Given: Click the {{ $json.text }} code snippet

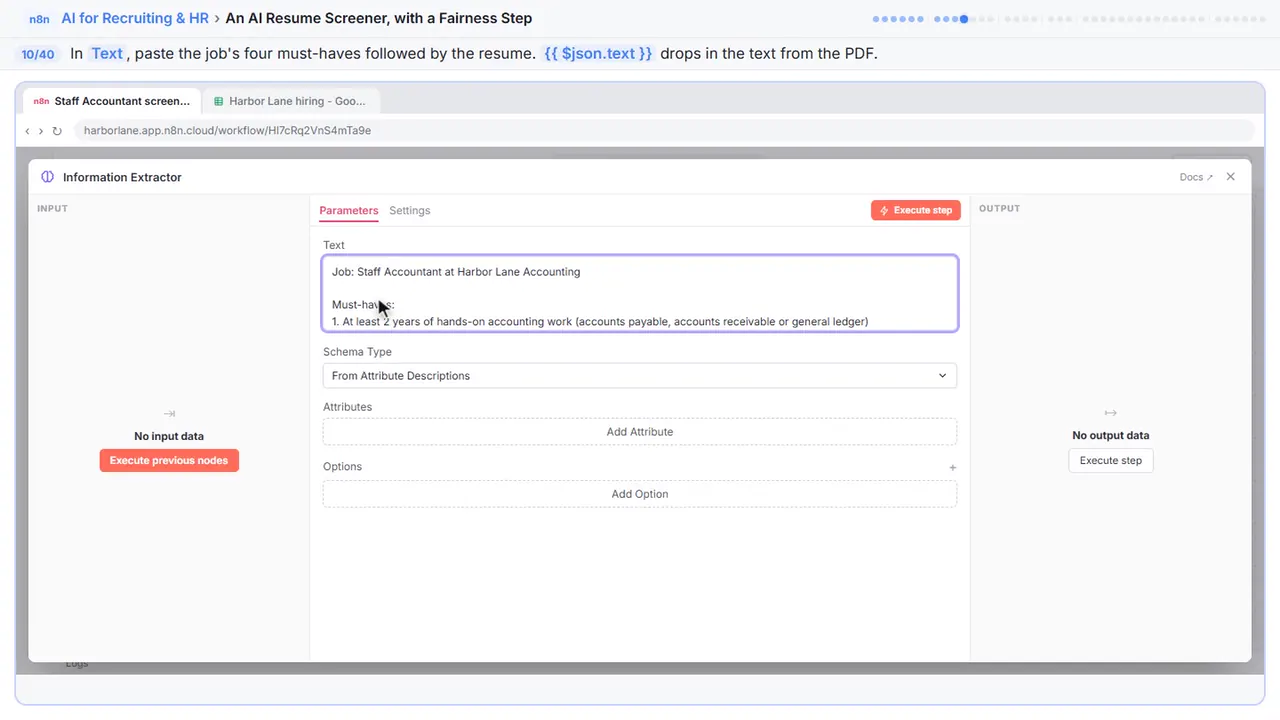Looking at the screenshot, I should pyautogui.click(x=599, y=54).
